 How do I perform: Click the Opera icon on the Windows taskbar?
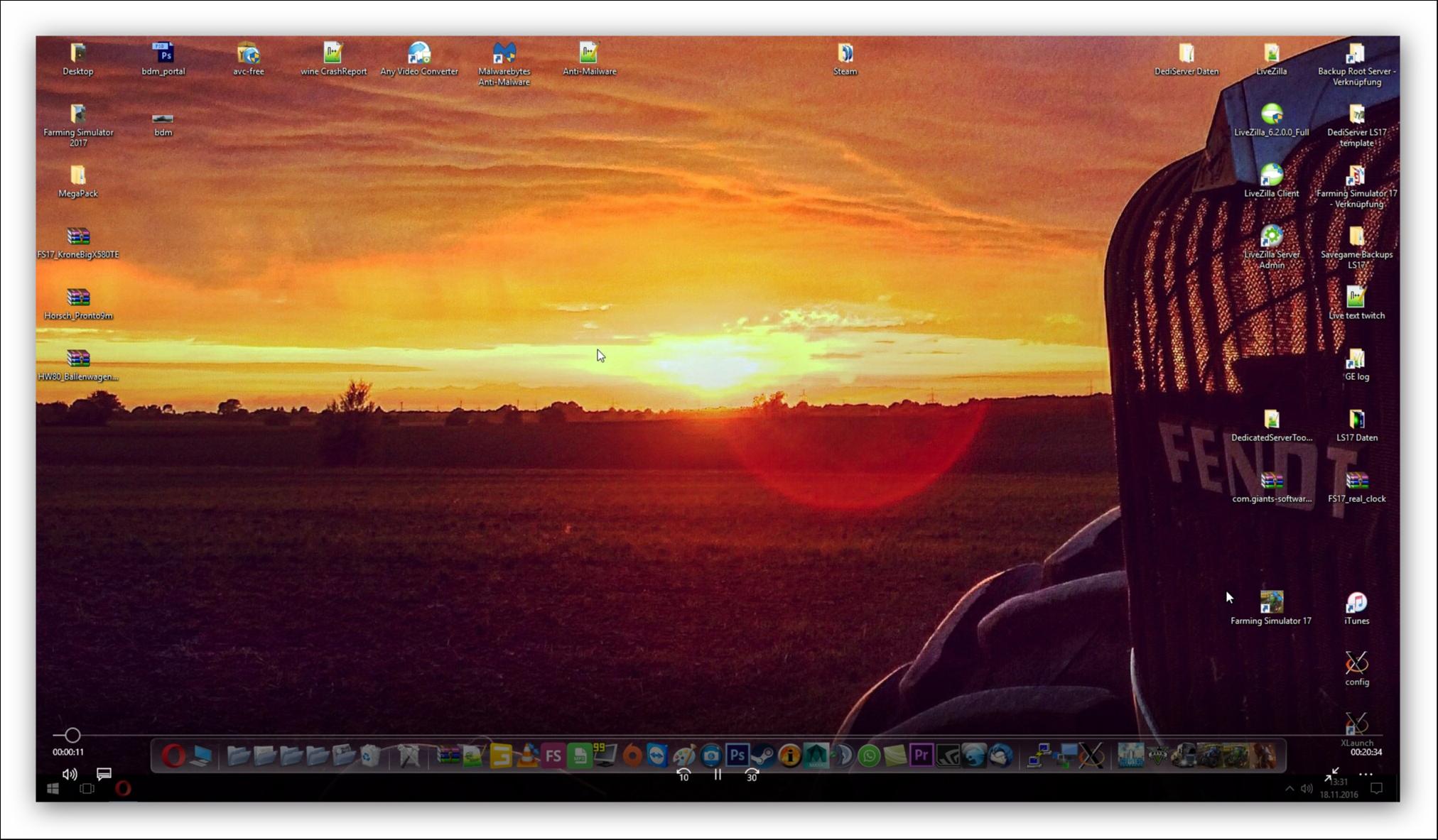coord(123,788)
